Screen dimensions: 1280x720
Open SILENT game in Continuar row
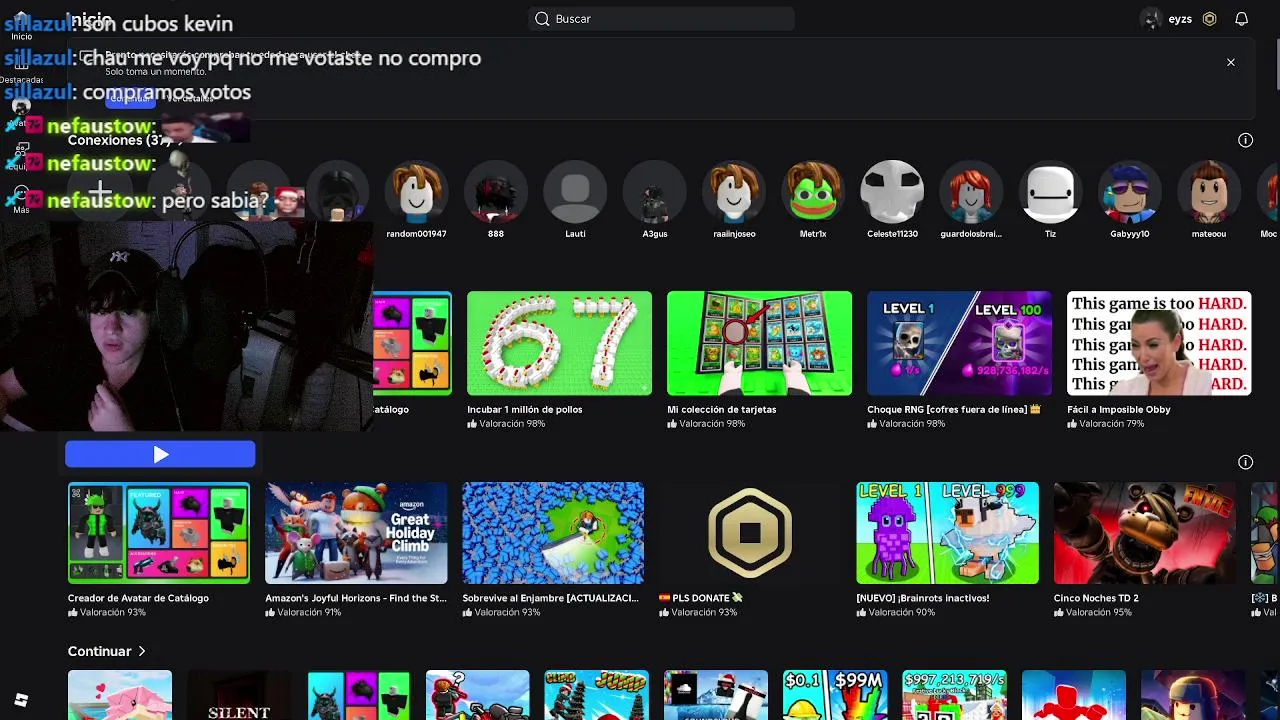point(239,696)
